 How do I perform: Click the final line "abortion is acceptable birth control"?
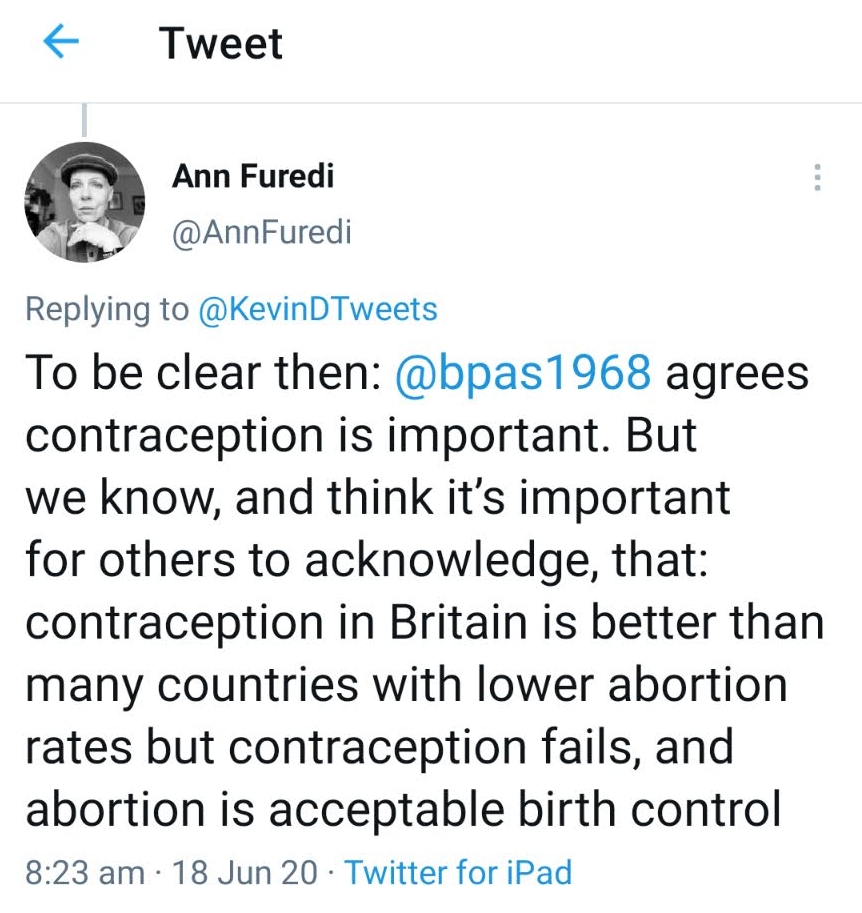click(403, 811)
